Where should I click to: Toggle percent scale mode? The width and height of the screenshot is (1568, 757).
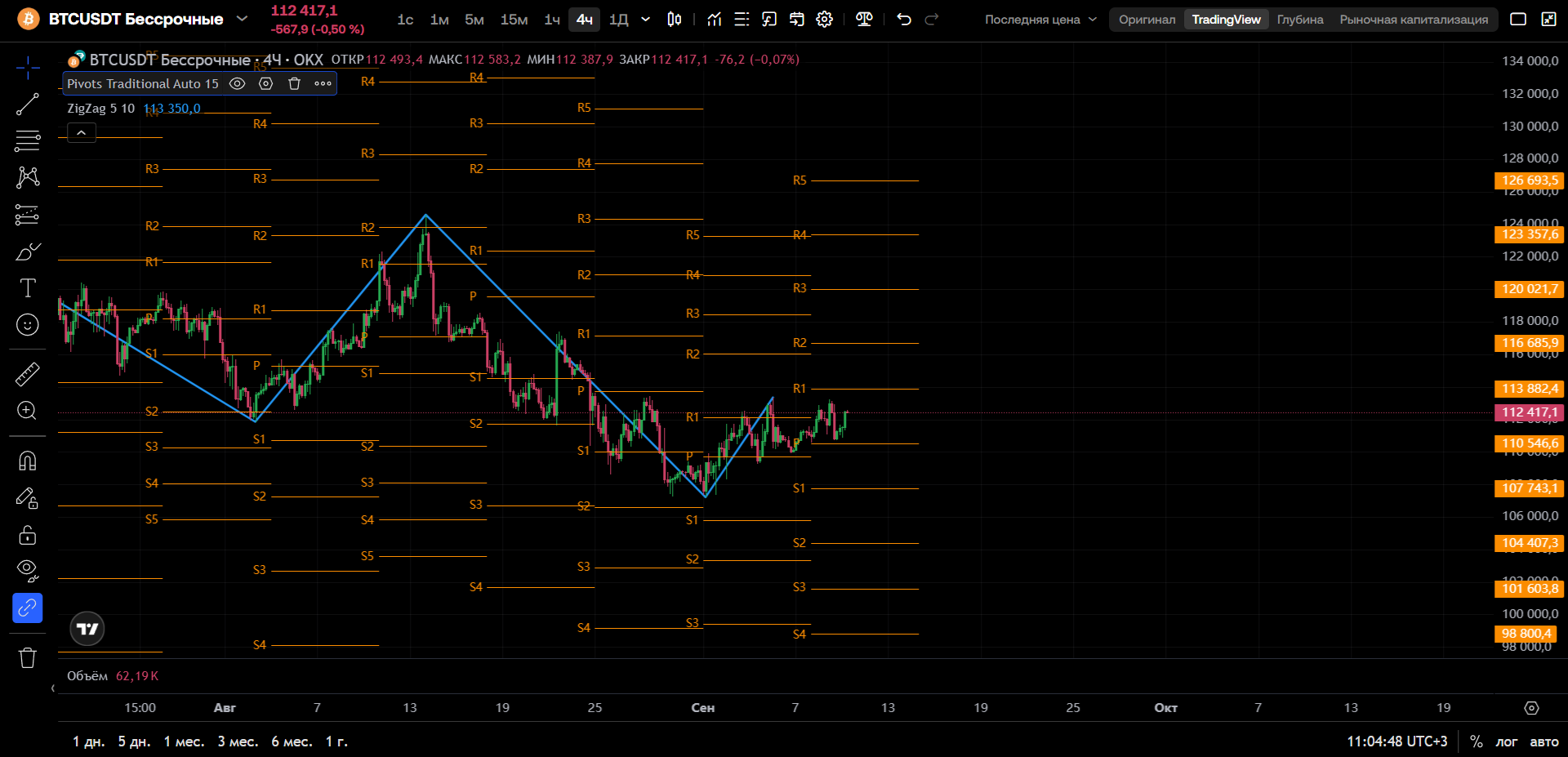[x=1476, y=741]
